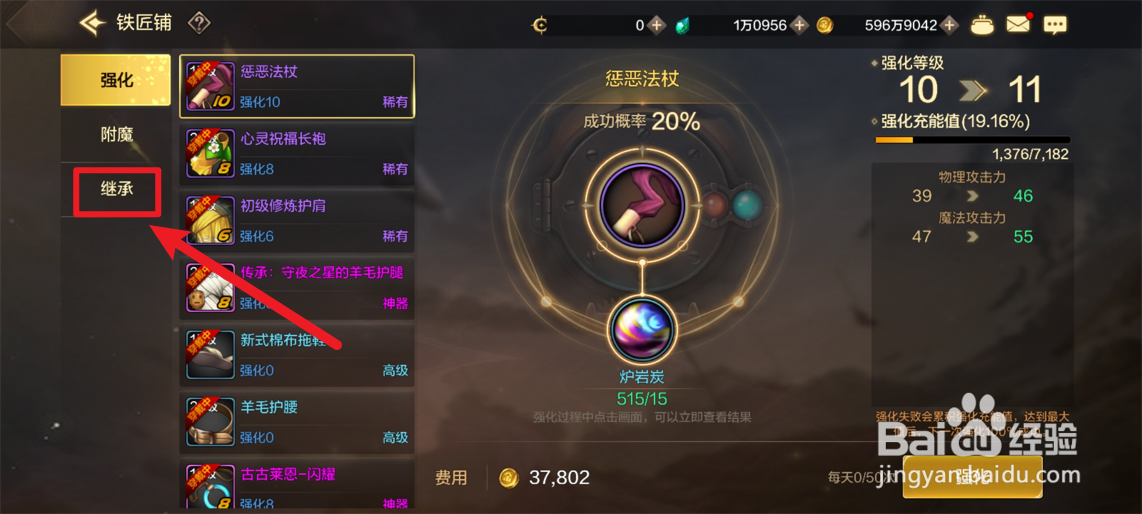1142x514 pixels.
Task: Open the purse shop icon
Action: coord(984,25)
